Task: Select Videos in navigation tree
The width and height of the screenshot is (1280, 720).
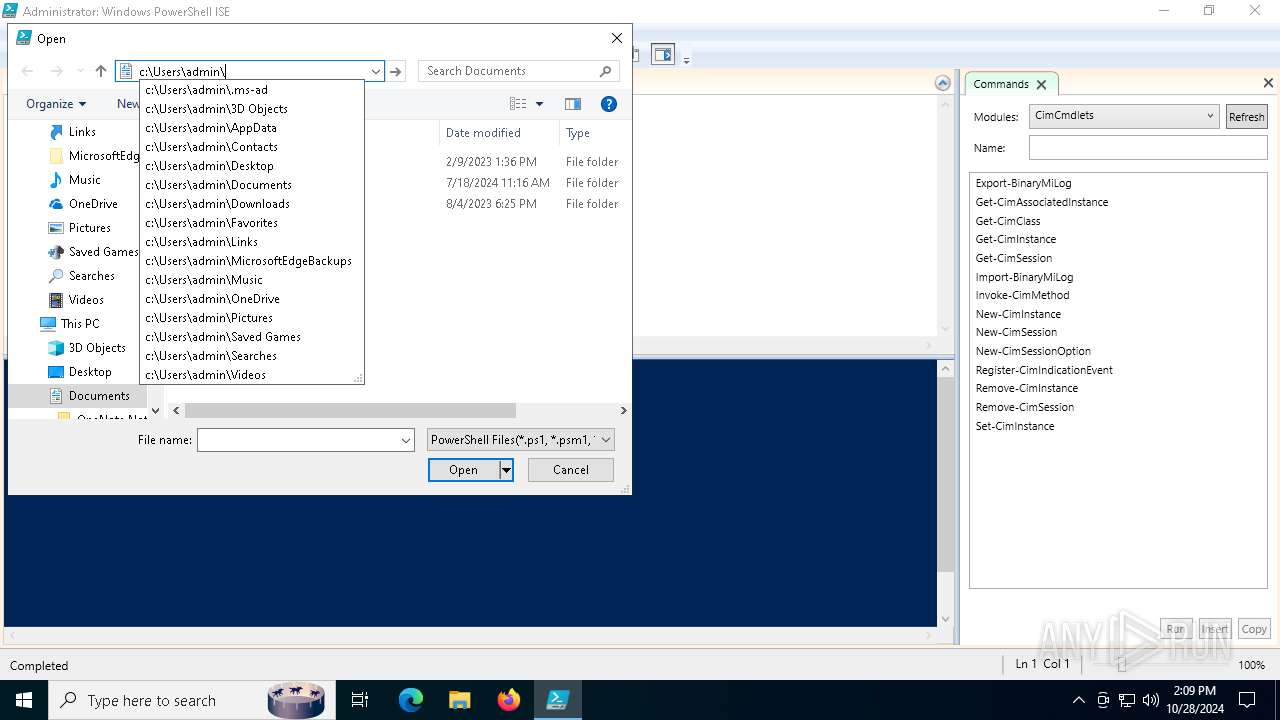Action: (86, 300)
